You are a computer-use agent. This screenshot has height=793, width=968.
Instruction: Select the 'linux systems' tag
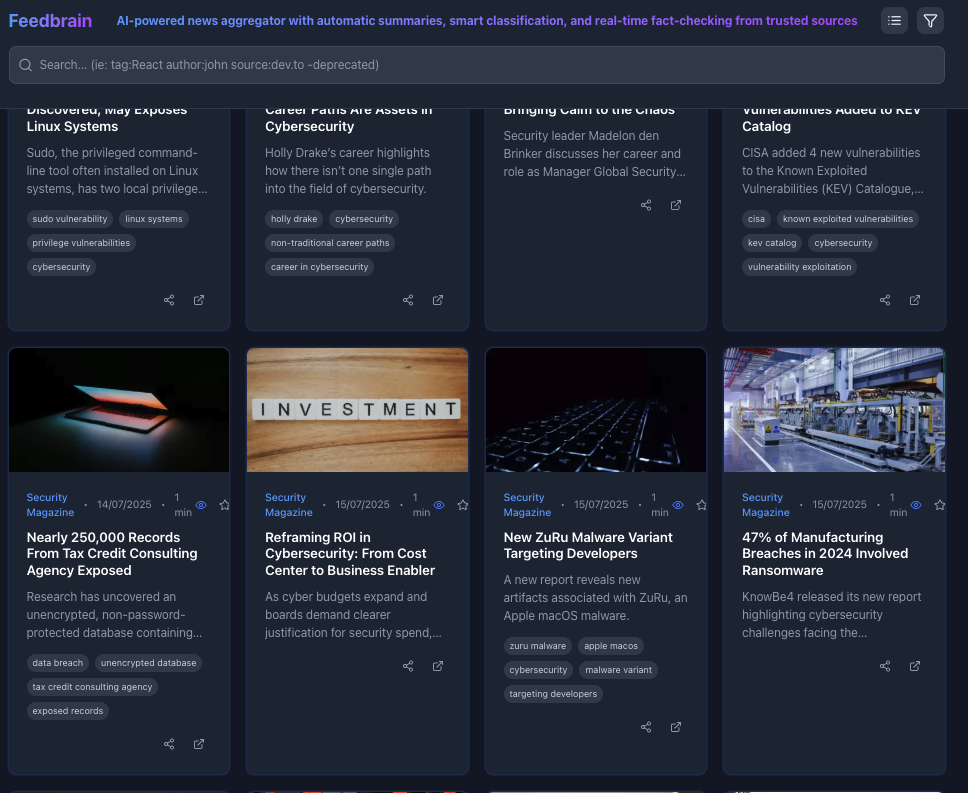coord(154,219)
